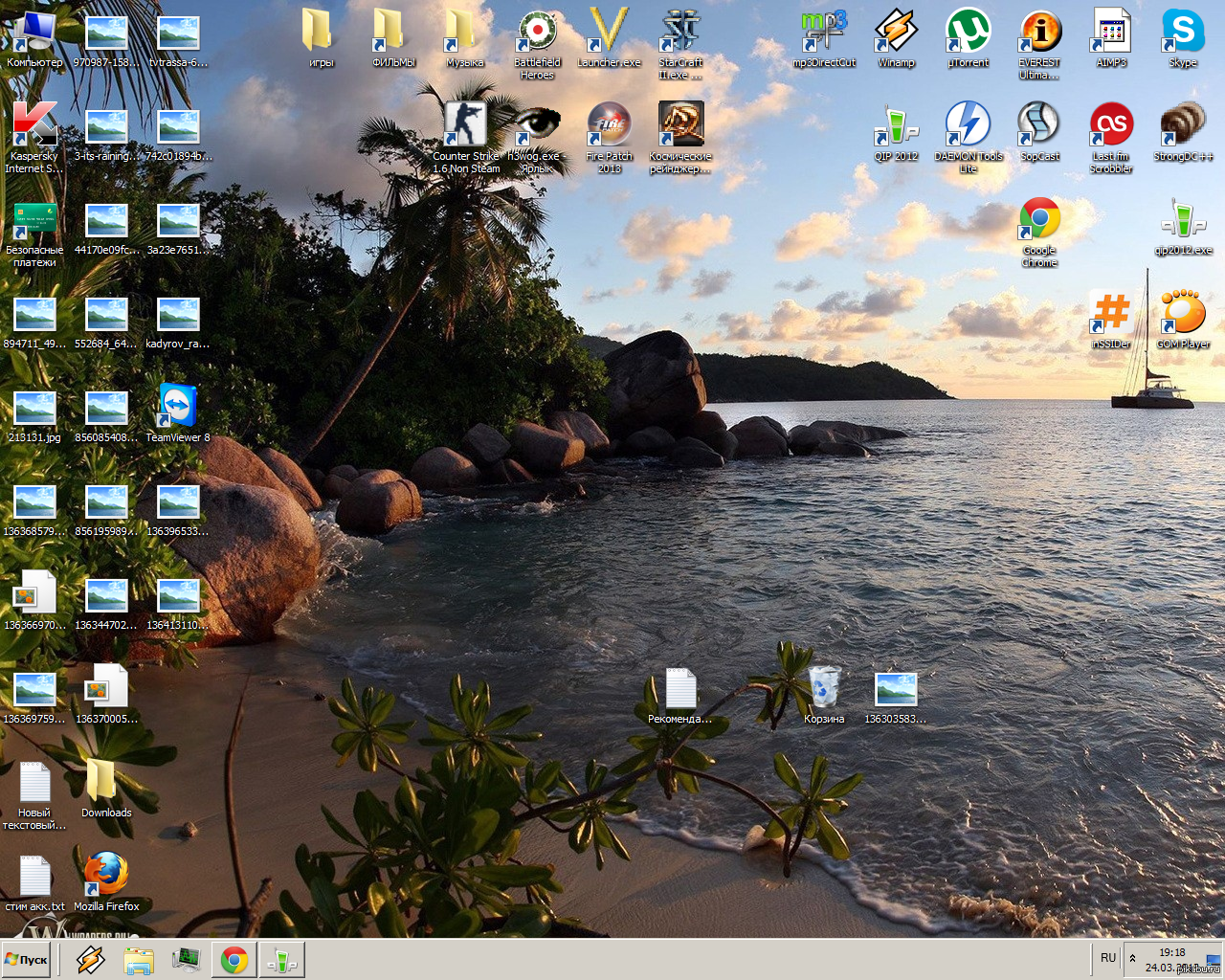This screenshot has width=1225, height=980.
Task: Open EVEREST Ultimate shortcut
Action: click(1039, 44)
